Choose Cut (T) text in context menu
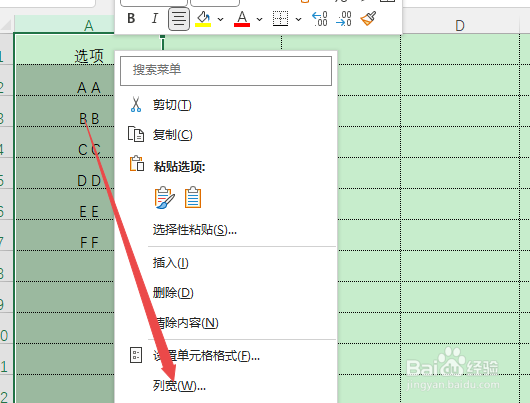 click(172, 105)
